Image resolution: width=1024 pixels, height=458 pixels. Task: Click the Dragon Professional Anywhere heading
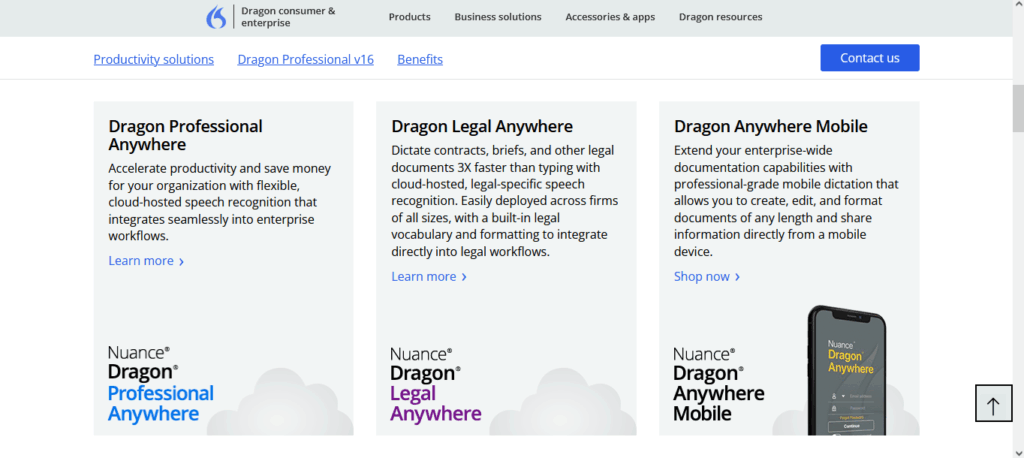(x=185, y=135)
